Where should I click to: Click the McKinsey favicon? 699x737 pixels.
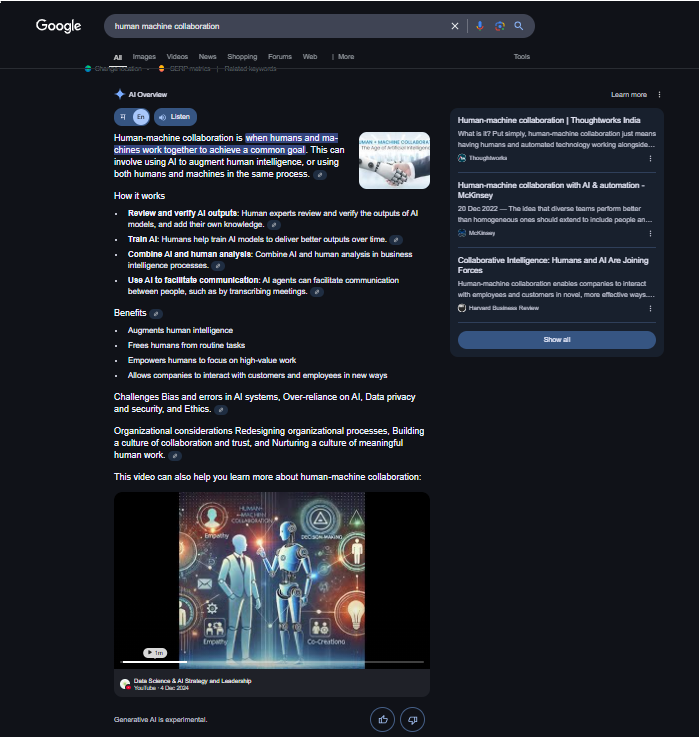[x=462, y=233]
